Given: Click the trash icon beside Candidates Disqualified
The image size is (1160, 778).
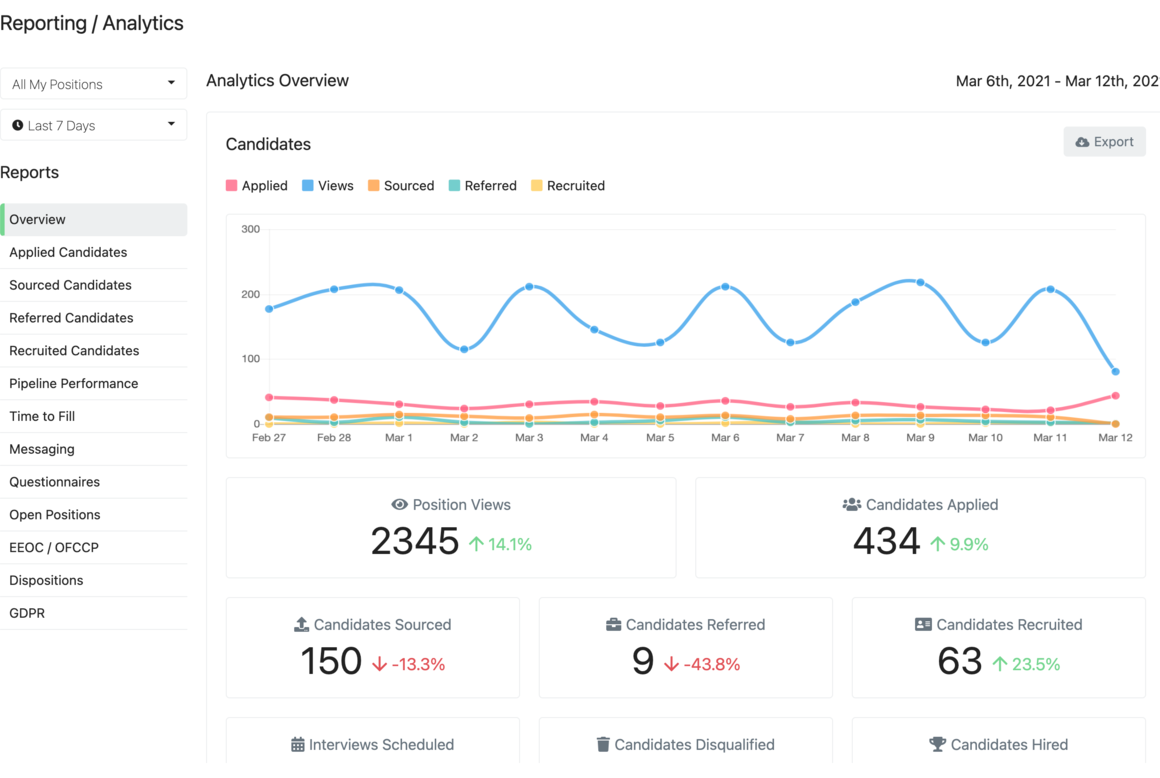Looking at the screenshot, I should (x=603, y=744).
